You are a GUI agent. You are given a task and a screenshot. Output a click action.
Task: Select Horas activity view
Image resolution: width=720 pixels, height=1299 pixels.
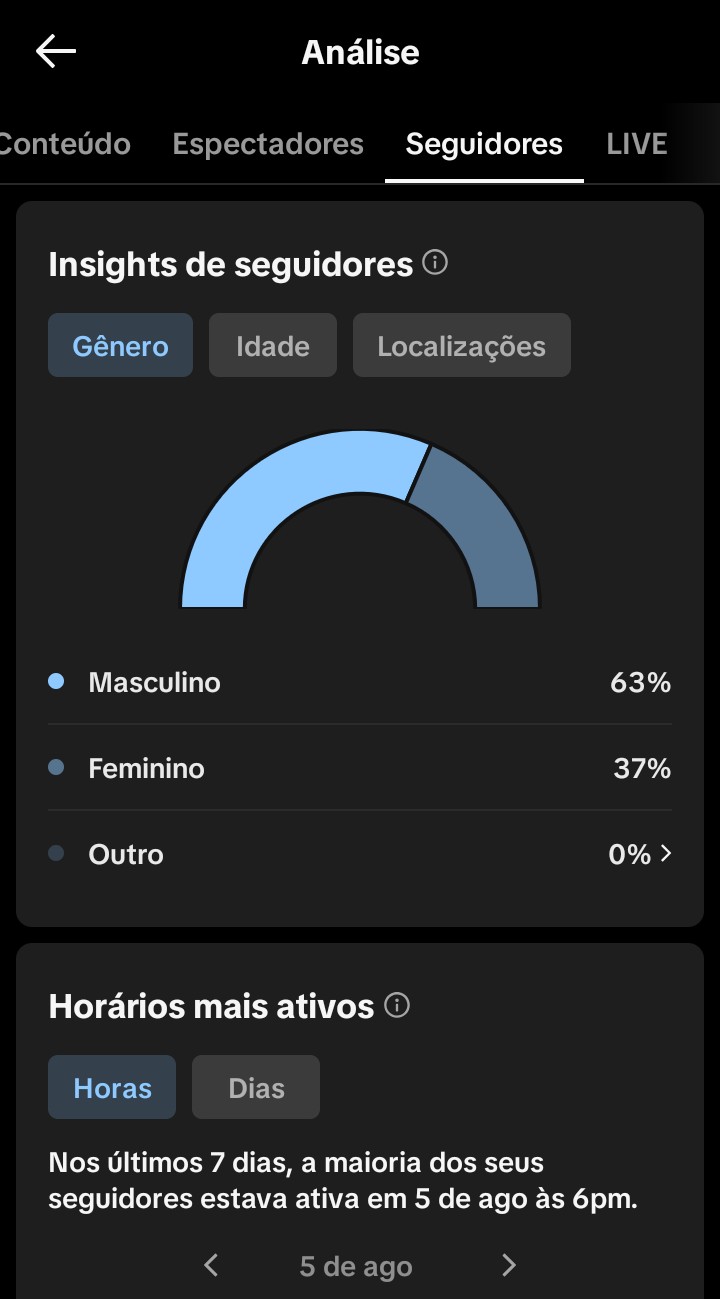[112, 1088]
